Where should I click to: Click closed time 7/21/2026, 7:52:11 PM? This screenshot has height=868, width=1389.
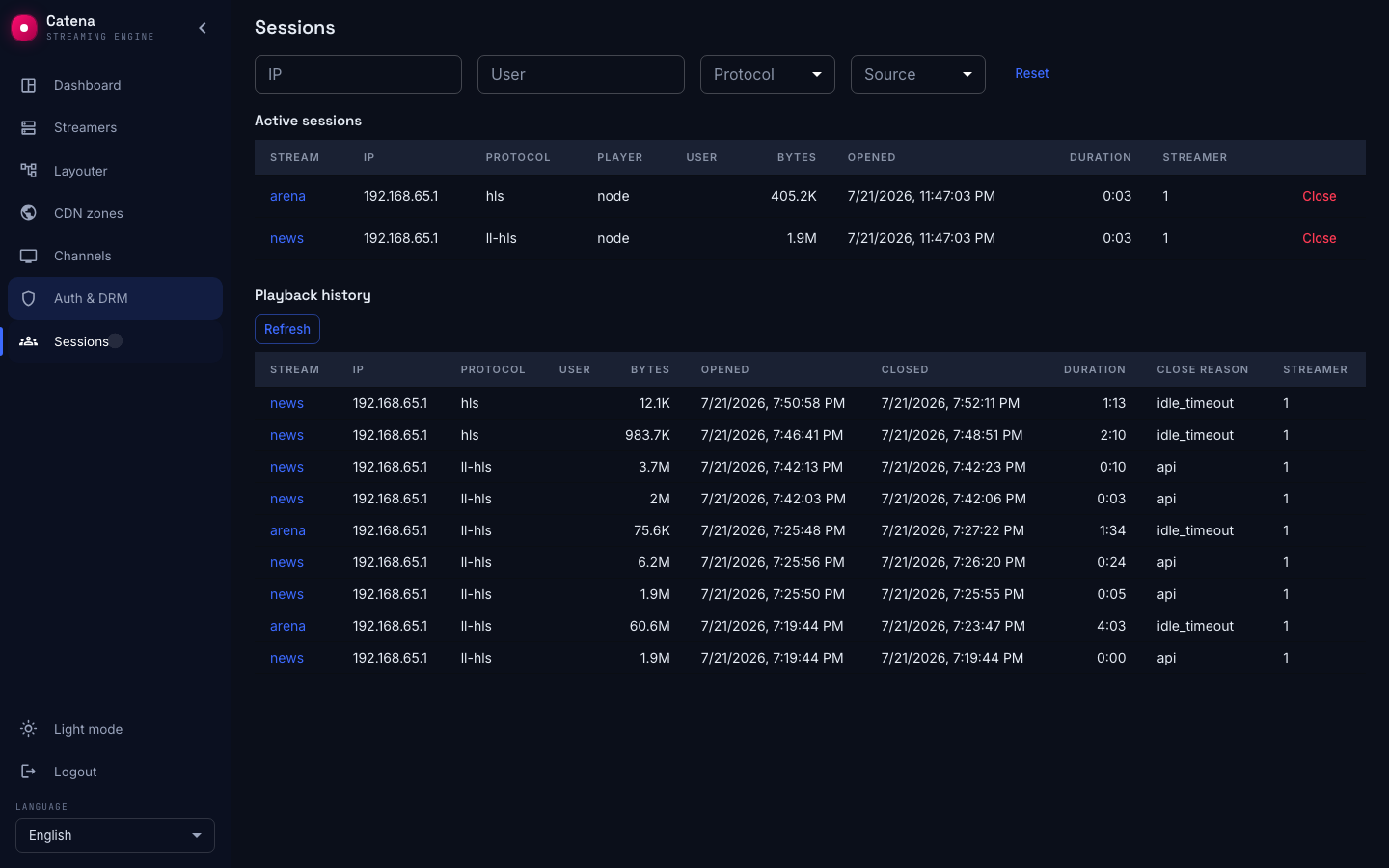tap(950, 403)
